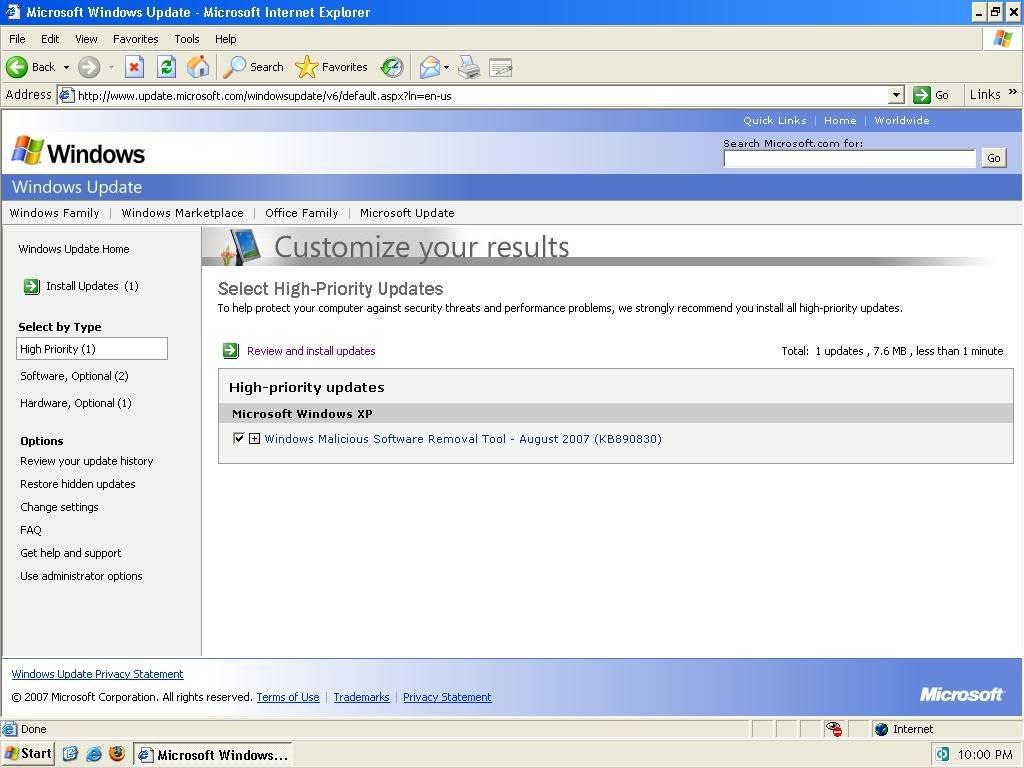Open the Tools menu
The width and height of the screenshot is (1024, 768).
click(x=187, y=39)
